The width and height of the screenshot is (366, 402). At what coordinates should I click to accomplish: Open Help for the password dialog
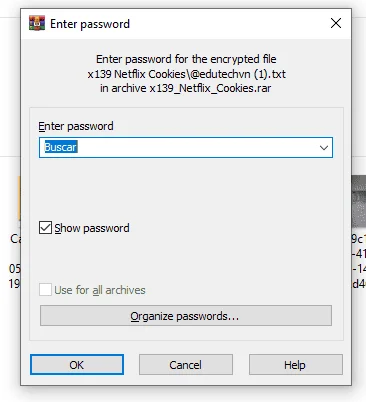click(x=295, y=365)
